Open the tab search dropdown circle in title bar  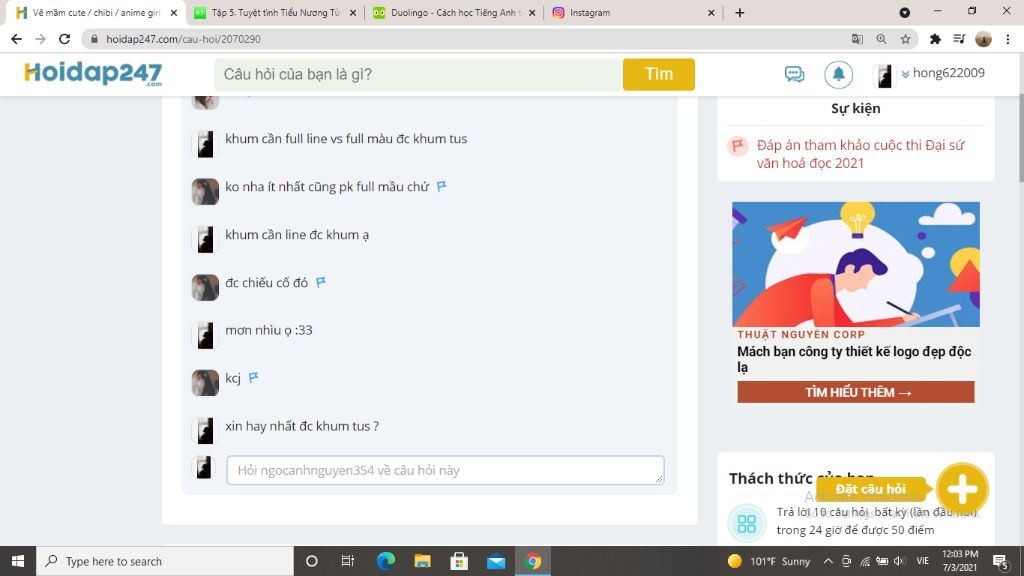[x=904, y=12]
